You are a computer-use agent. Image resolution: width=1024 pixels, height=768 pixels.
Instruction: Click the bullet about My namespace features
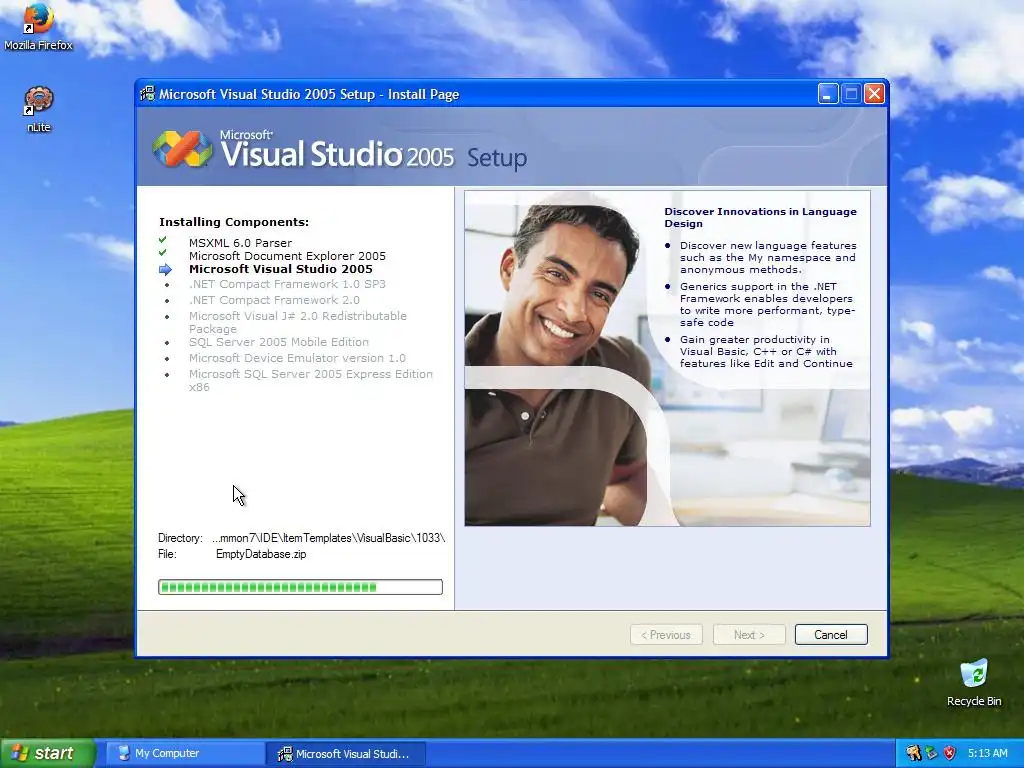pos(767,257)
